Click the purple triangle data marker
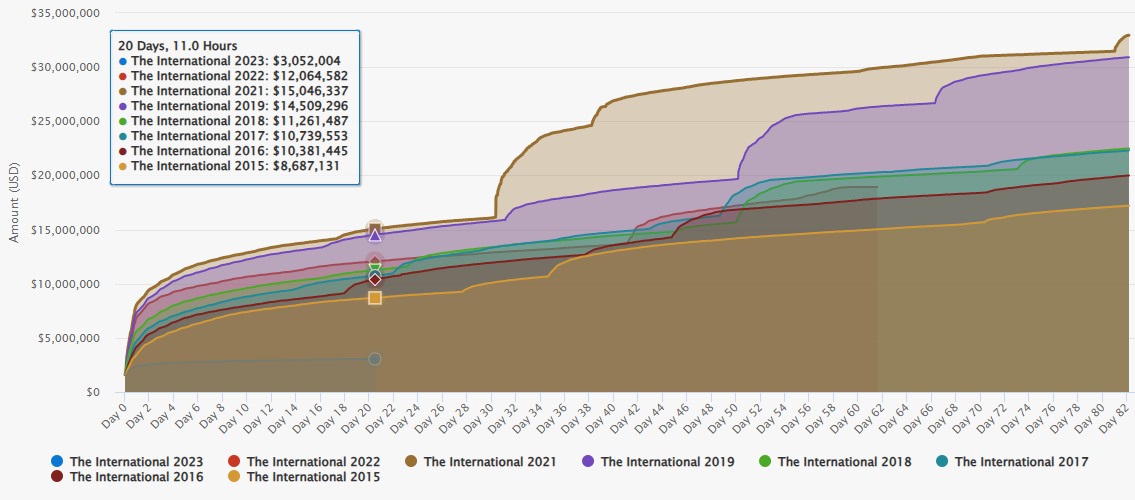The height and width of the screenshot is (500, 1135). click(375, 235)
